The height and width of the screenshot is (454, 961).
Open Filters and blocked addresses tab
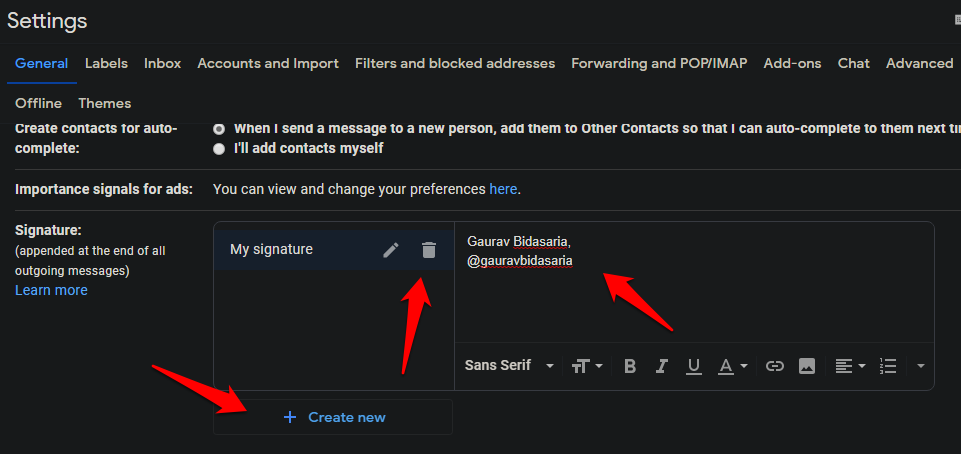455,63
